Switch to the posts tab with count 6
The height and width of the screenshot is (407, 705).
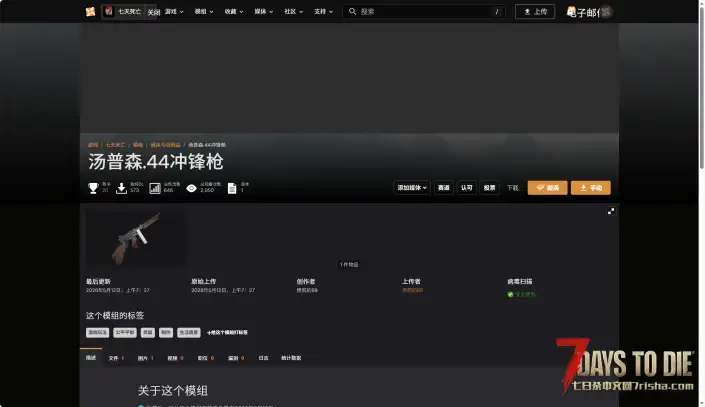tap(205, 358)
